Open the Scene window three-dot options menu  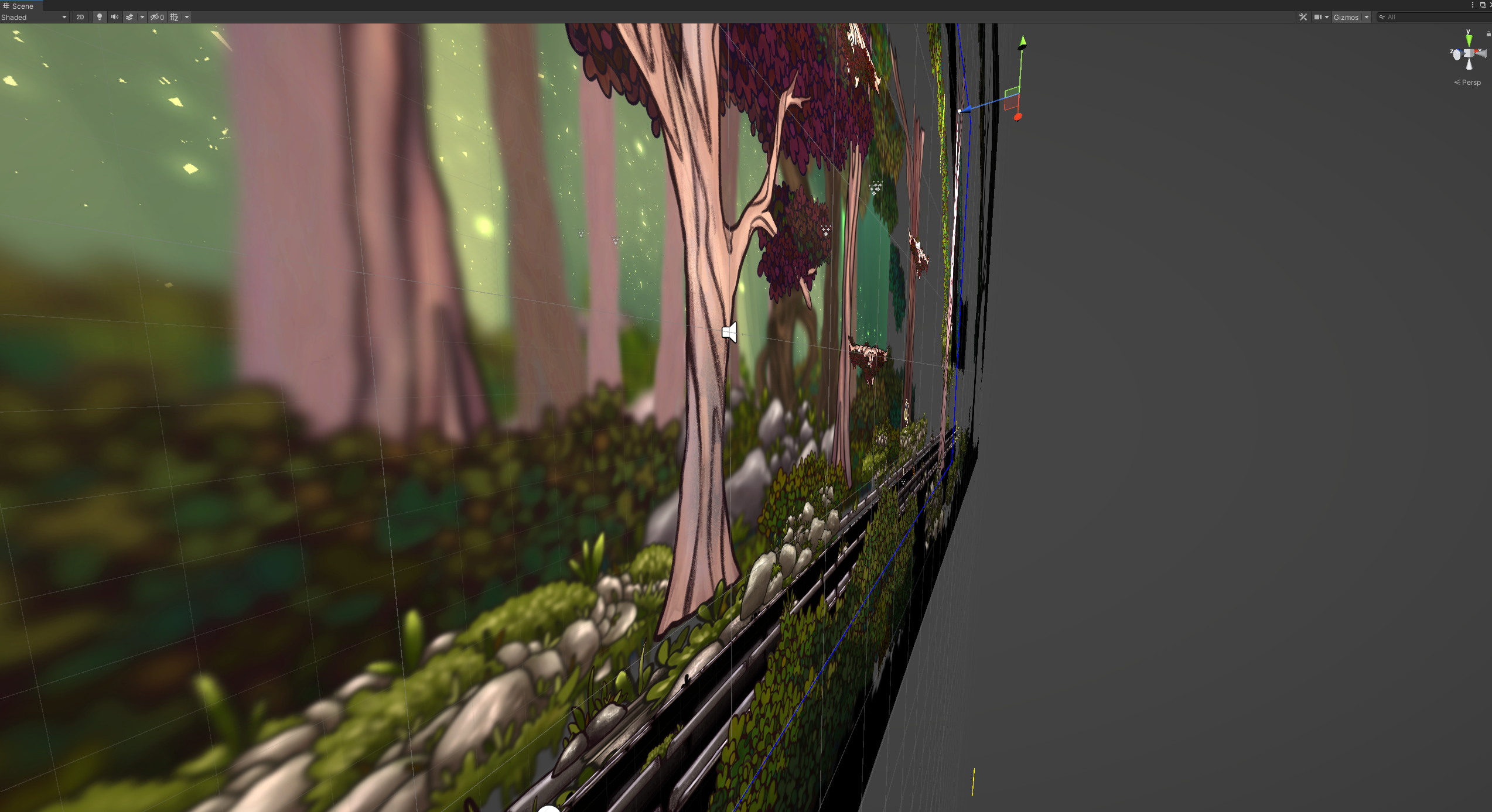click(1473, 5)
